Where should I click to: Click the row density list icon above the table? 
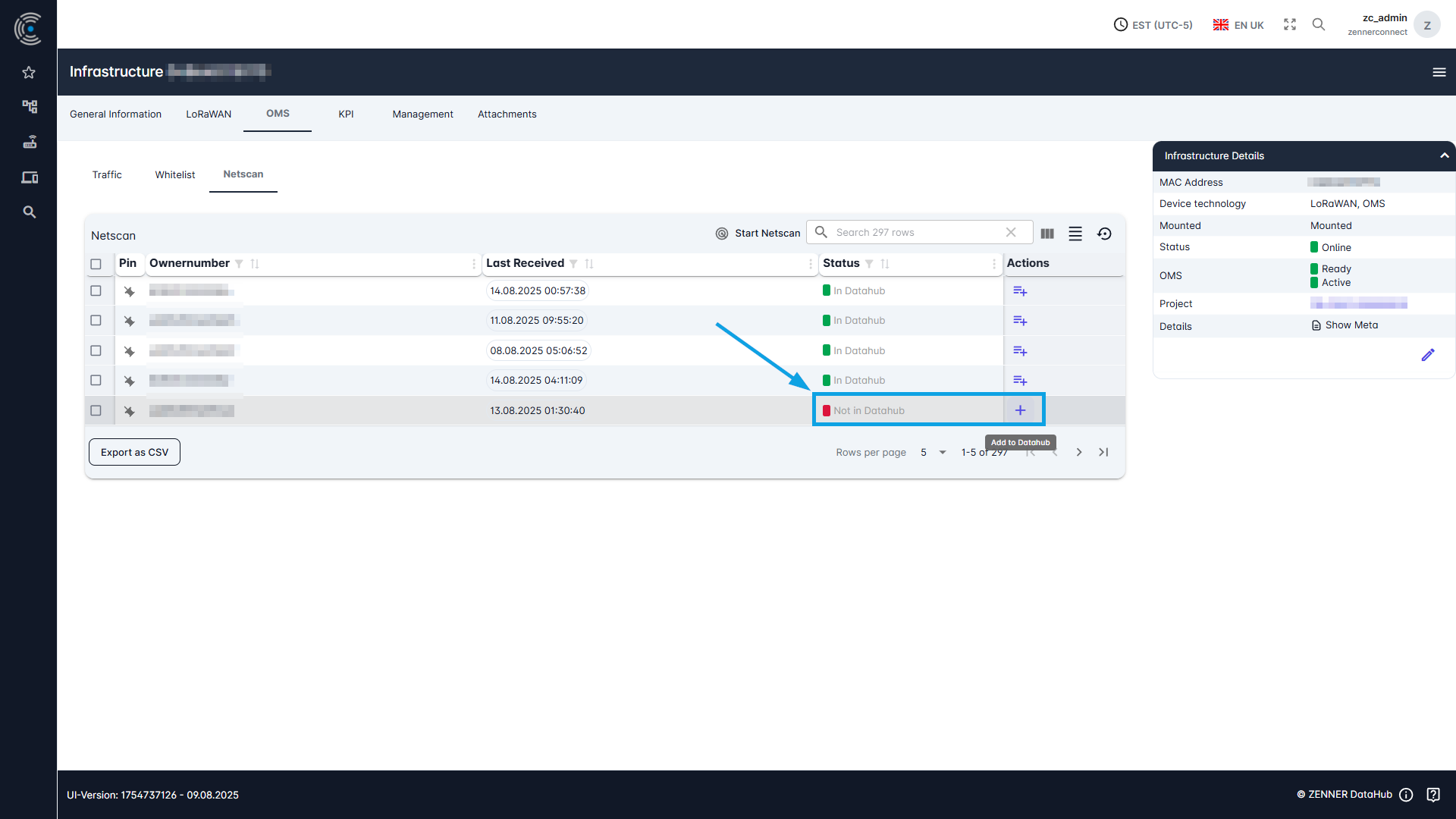pyautogui.click(x=1075, y=234)
